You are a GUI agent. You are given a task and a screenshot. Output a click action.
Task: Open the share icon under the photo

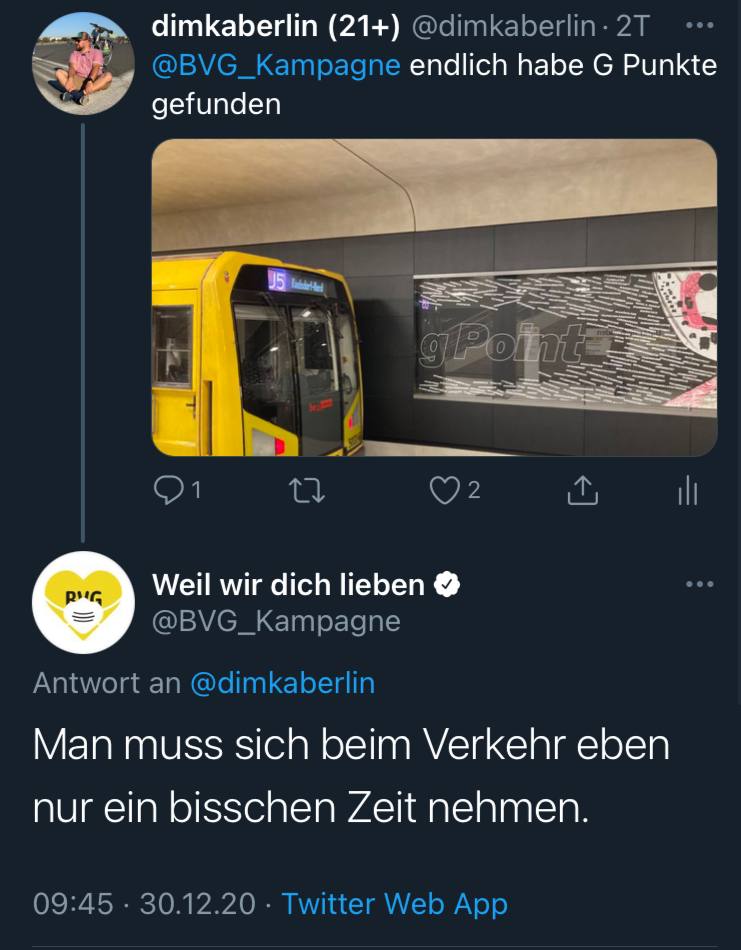582,490
